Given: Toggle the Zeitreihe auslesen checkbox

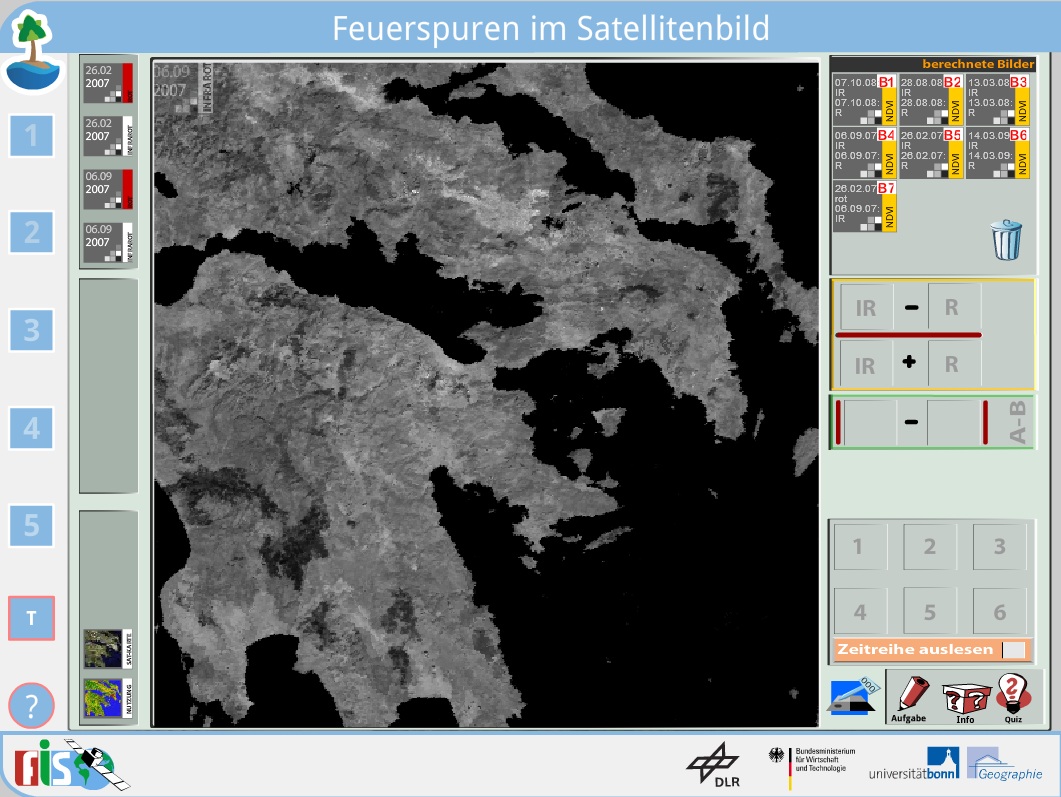Looking at the screenshot, I should [x=1014, y=650].
